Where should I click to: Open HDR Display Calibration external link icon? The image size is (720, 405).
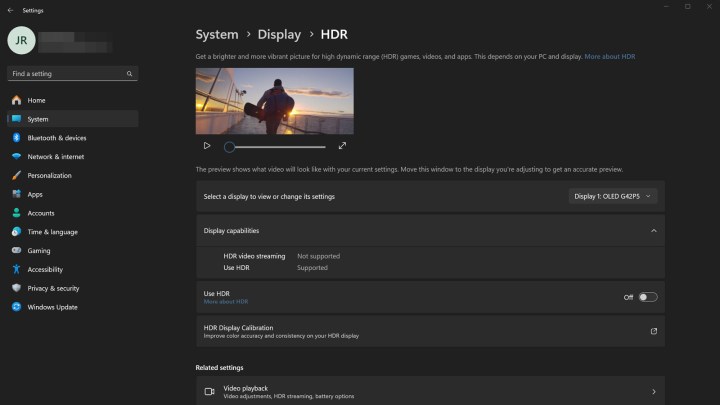(x=653, y=331)
